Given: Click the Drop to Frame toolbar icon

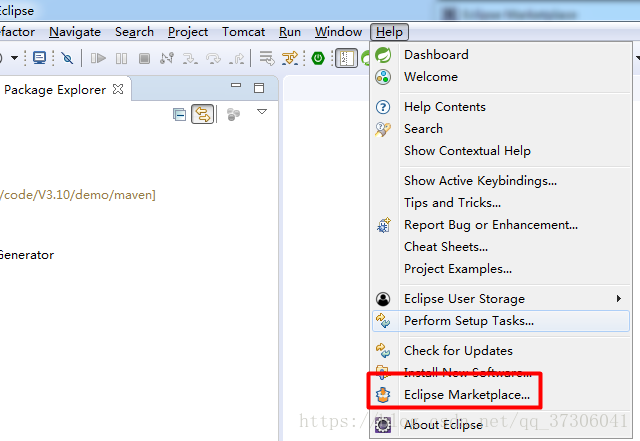Looking at the screenshot, I should point(267,58).
